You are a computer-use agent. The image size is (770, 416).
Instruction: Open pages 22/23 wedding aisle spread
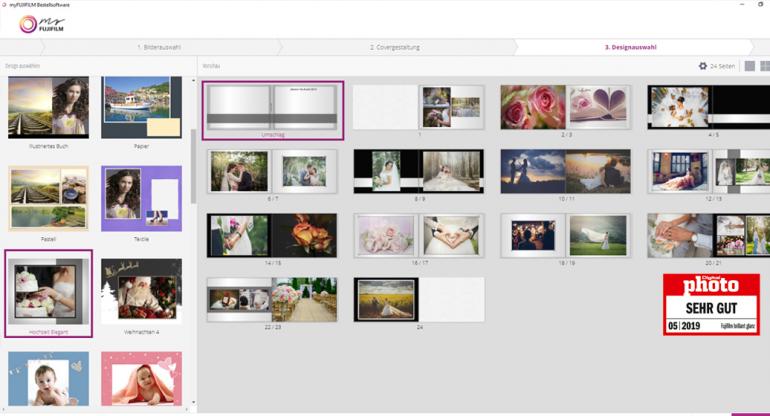coord(273,300)
